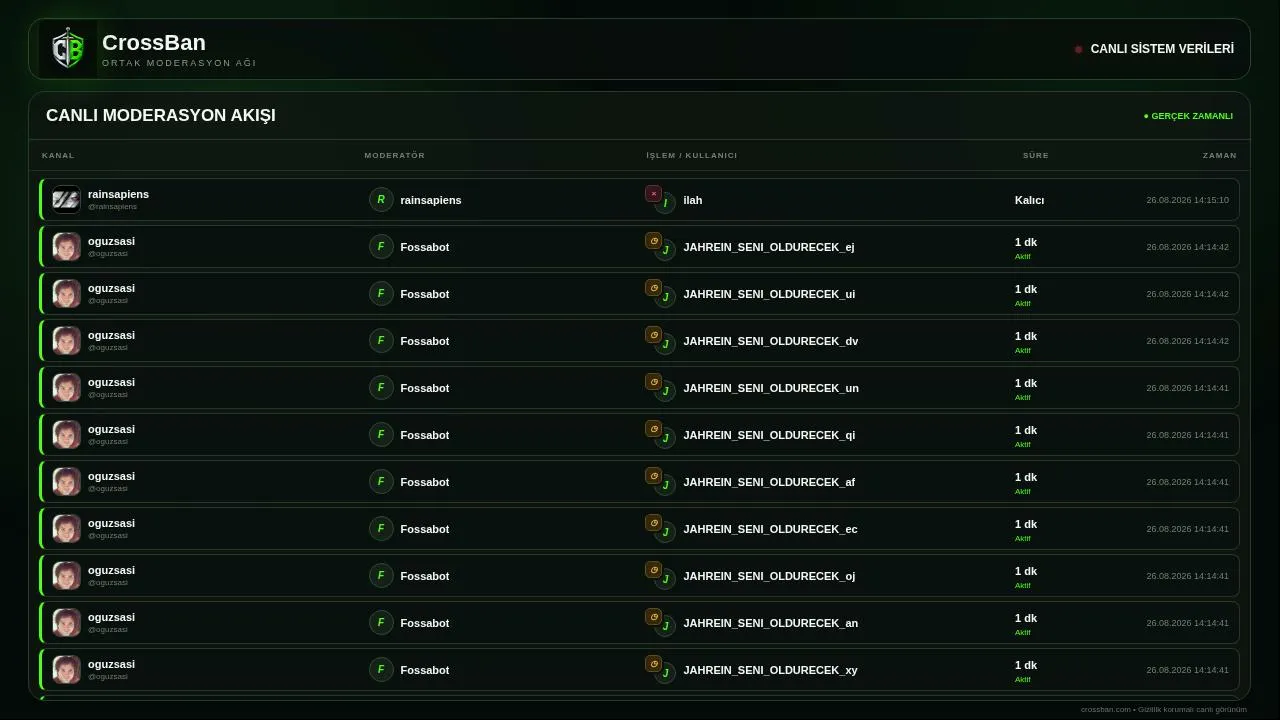Click the rainsapiens channel avatar
Screen dimensions: 1280x720
(x=66, y=199)
